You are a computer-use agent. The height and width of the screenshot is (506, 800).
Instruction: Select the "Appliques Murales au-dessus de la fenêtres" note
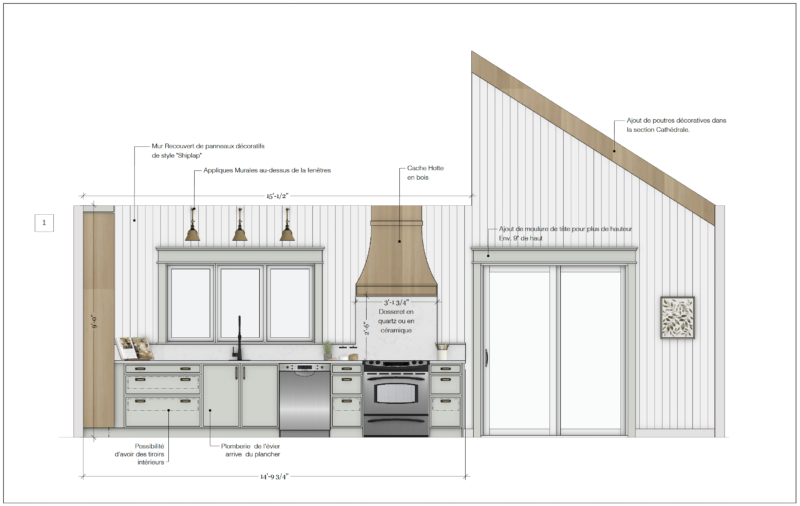coord(267,170)
